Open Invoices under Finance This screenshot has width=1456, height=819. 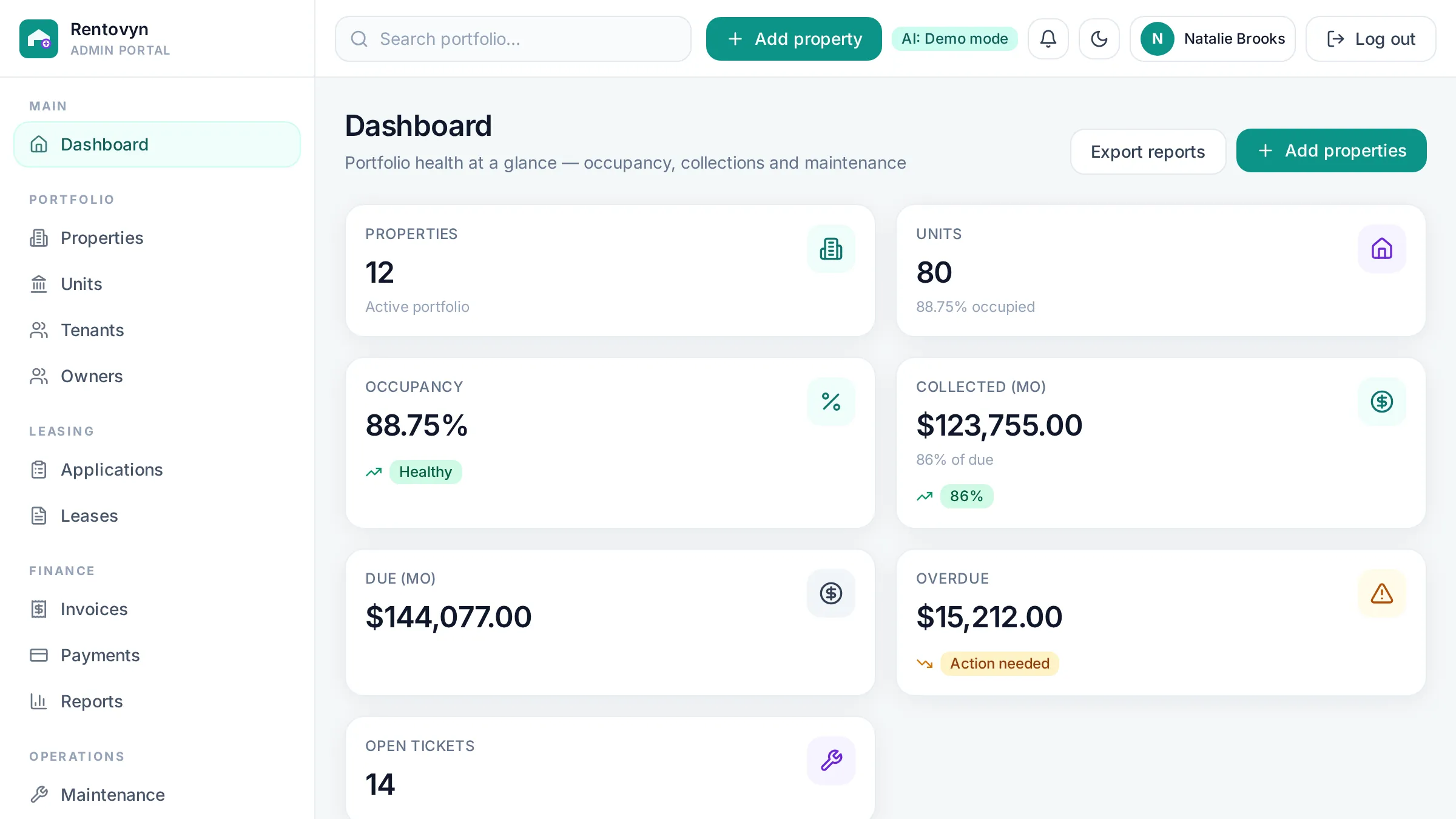tap(157, 609)
